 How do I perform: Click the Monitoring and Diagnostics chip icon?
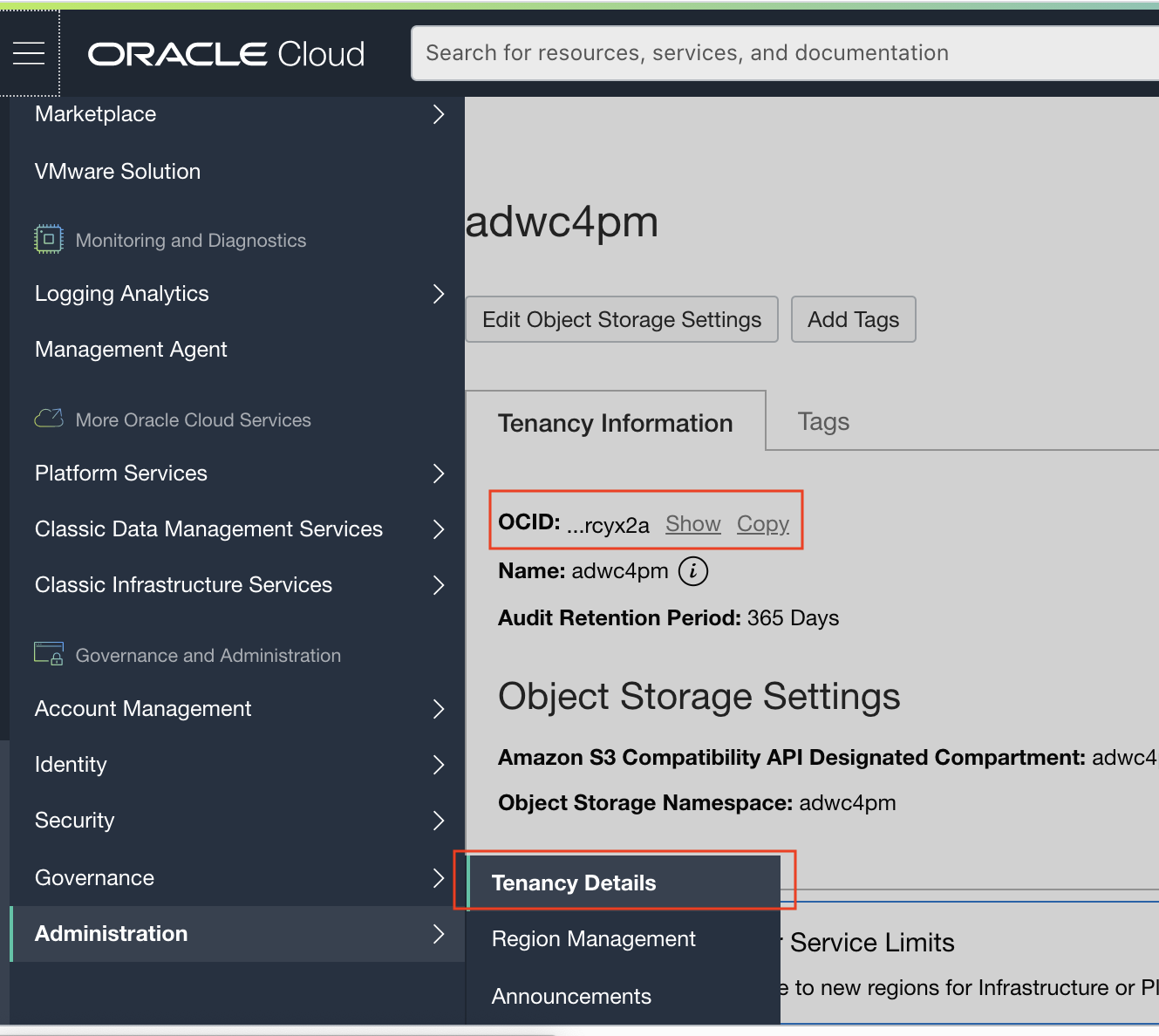[x=49, y=239]
